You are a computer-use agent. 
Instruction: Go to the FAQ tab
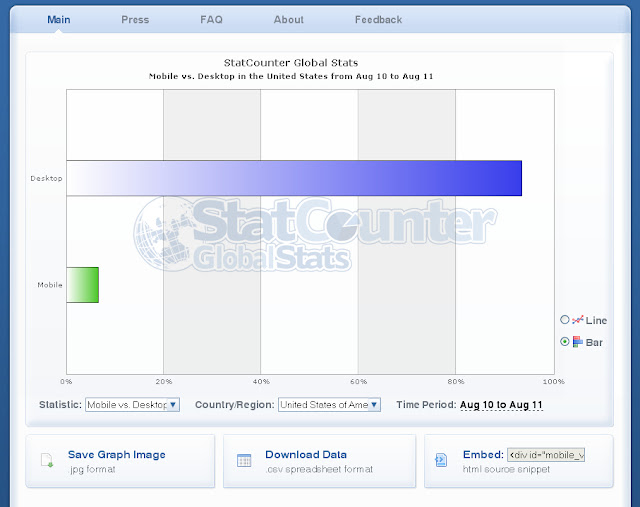coord(211,20)
